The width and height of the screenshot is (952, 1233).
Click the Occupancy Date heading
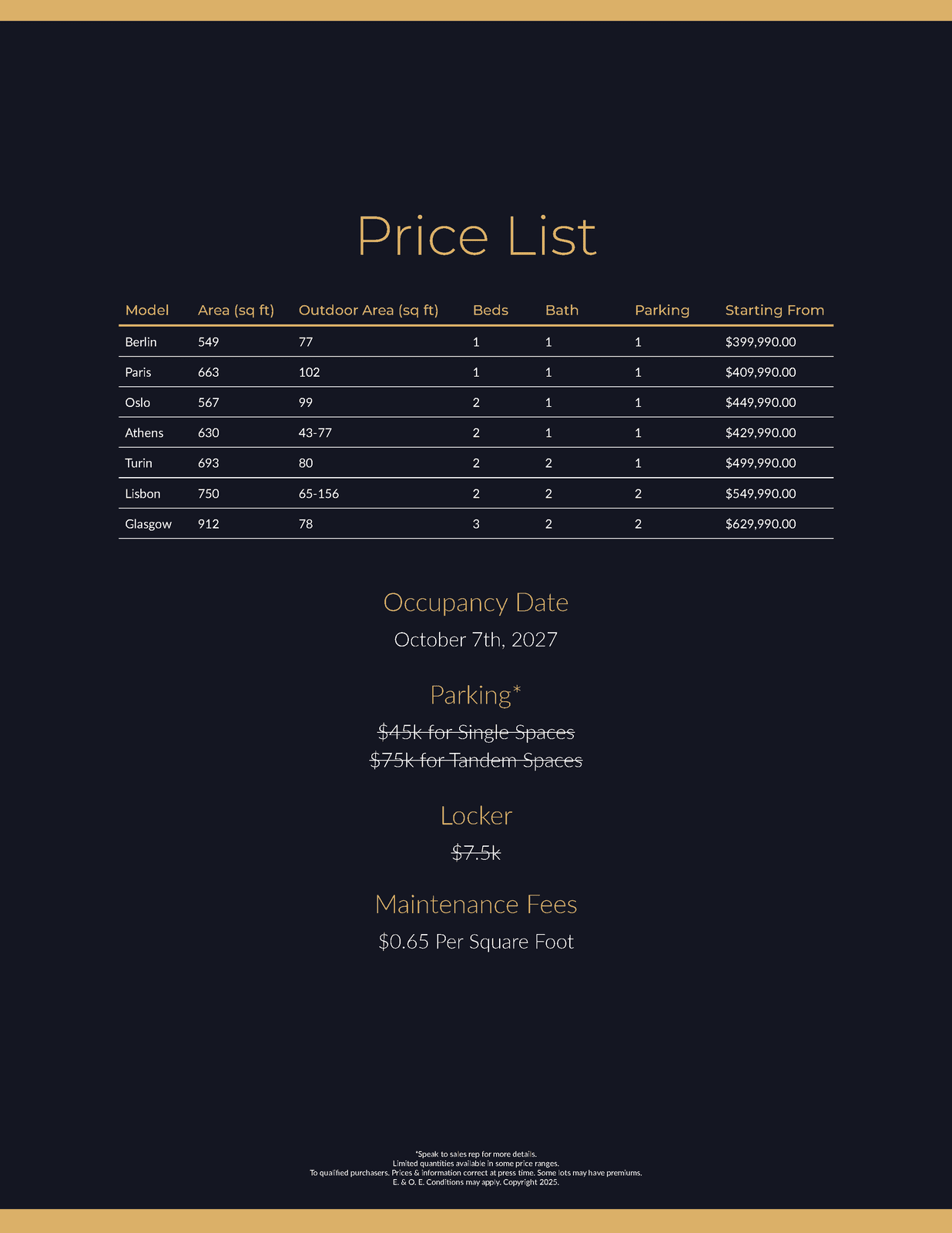click(476, 603)
